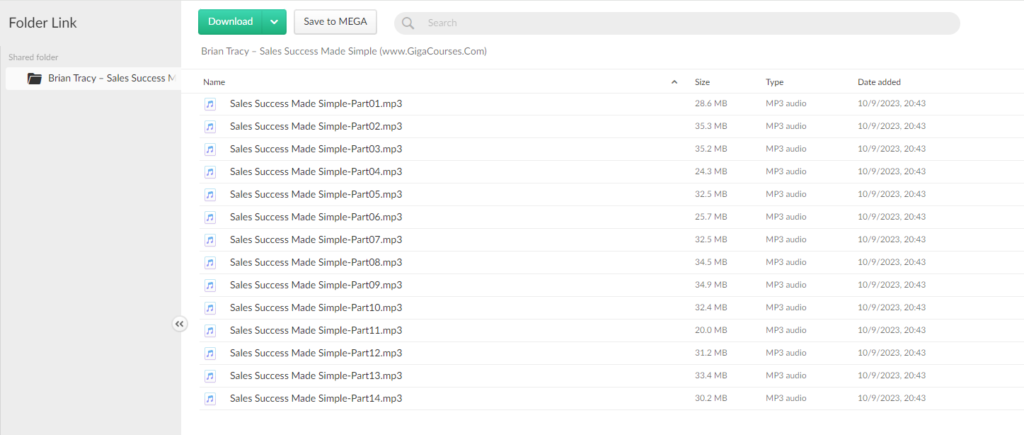
Task: Click the folder icon for Brian Tracy
Action: pyautogui.click(x=35, y=78)
